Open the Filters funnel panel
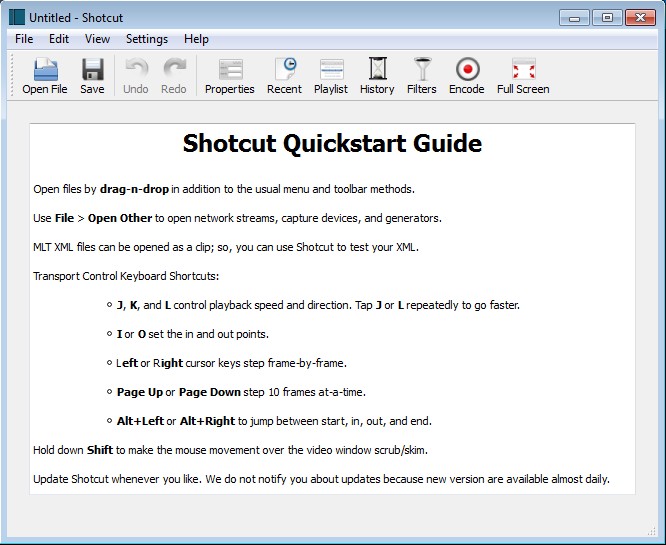Screen dimensions: 666x545 tap(421, 76)
